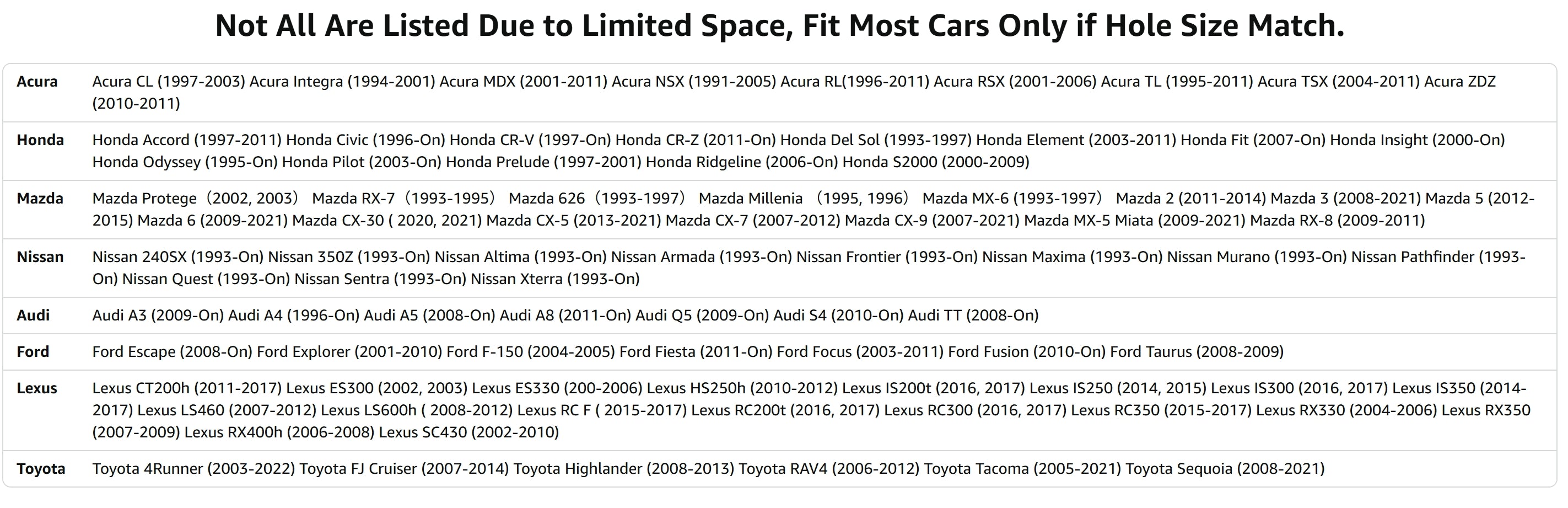Viewport: 1568px width, 508px height.
Task: Select the Audi brand row label
Action: click(34, 316)
